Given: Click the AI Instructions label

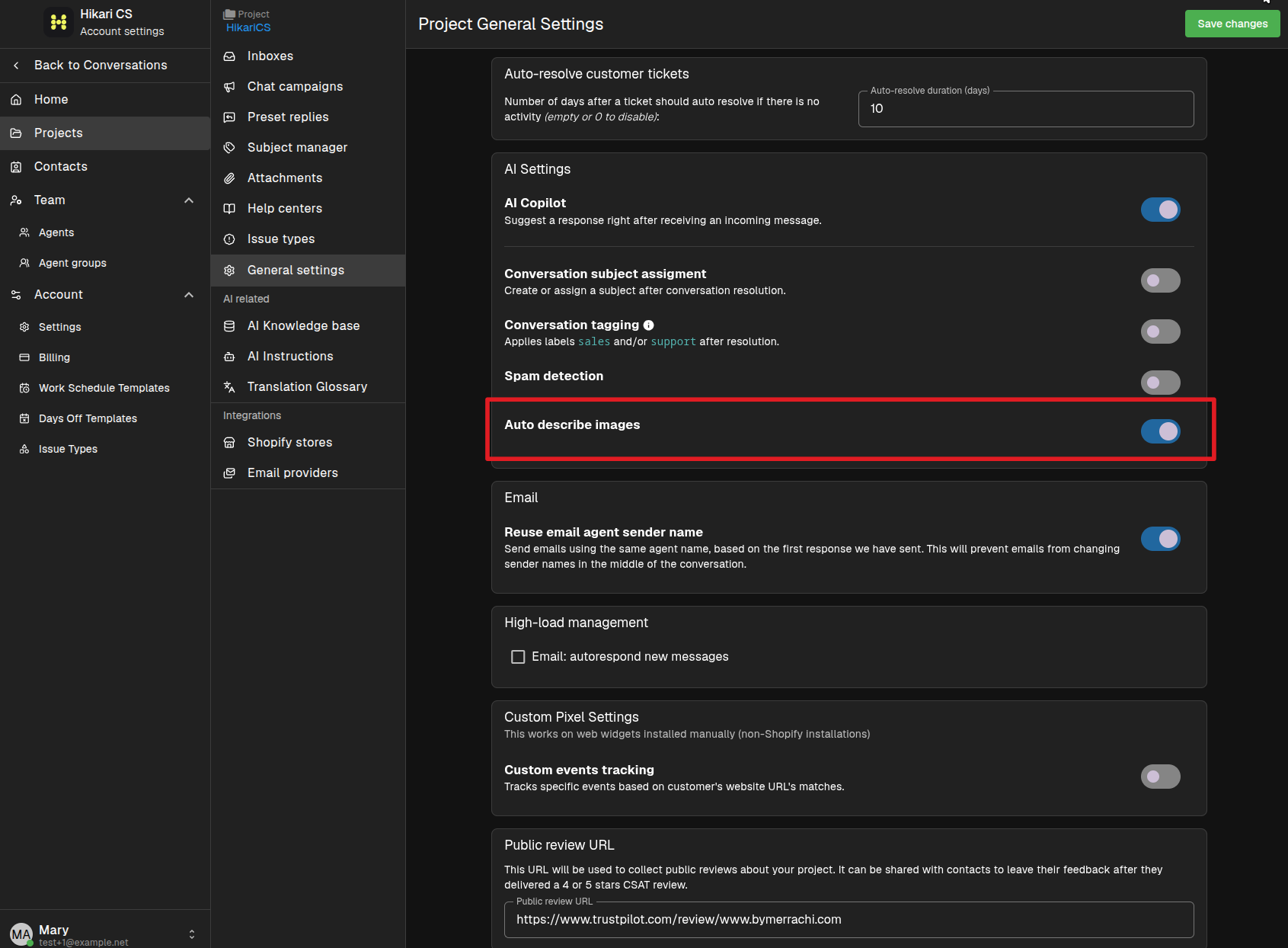Looking at the screenshot, I should [290, 357].
